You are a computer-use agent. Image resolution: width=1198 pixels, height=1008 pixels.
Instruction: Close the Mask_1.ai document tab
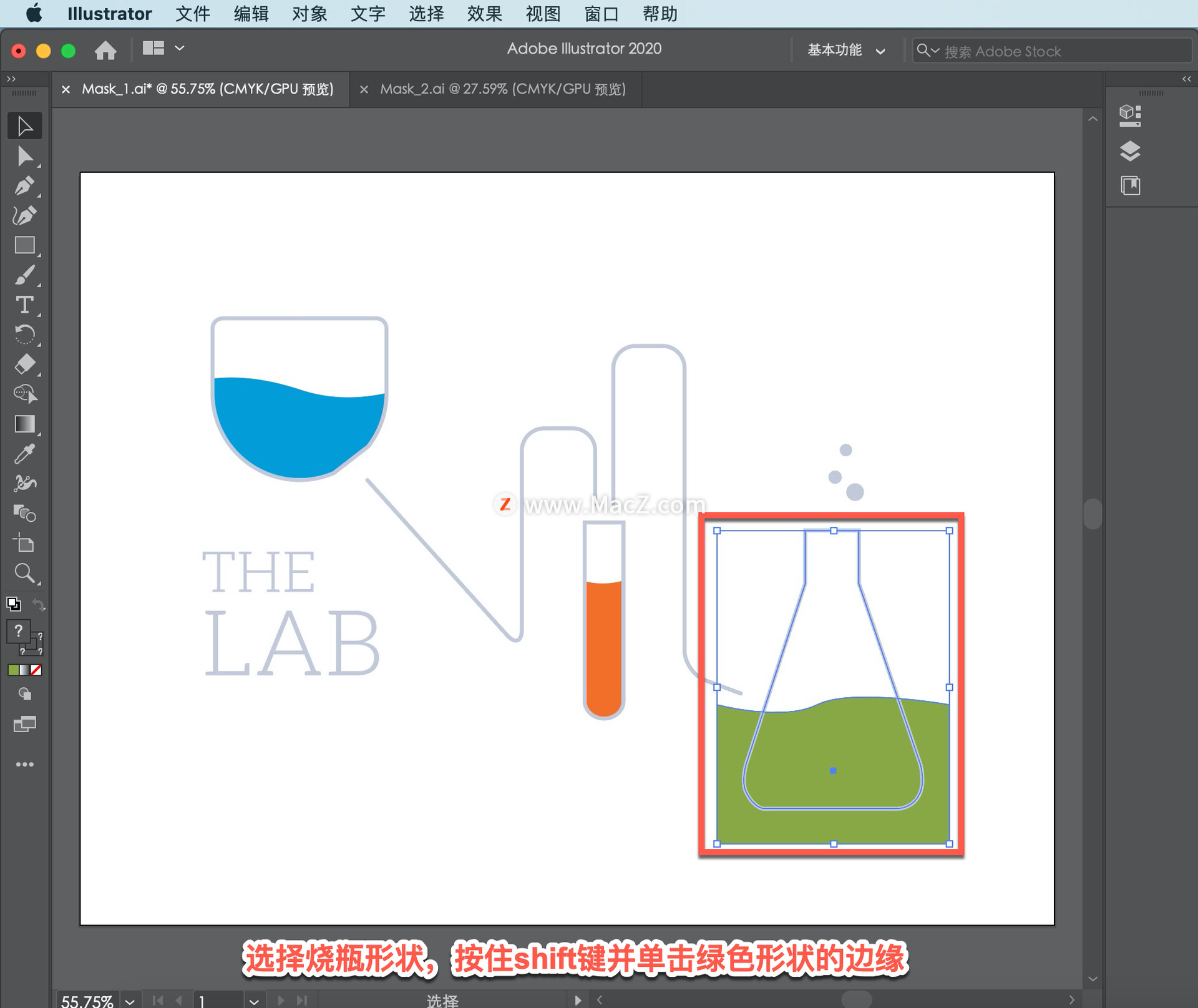point(66,89)
